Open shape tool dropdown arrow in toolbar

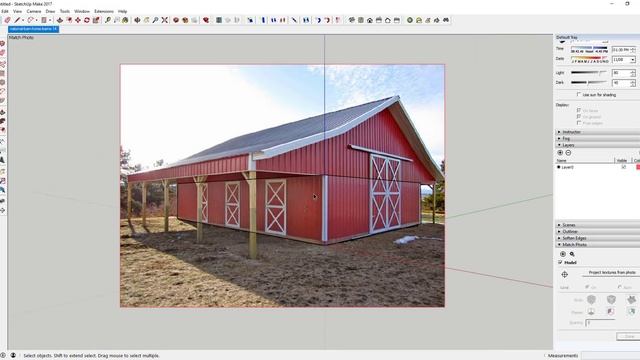(50, 20)
